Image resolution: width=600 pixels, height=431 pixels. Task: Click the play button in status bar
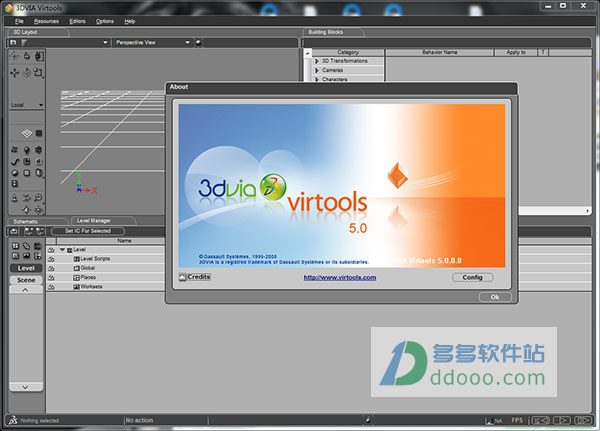click(561, 420)
